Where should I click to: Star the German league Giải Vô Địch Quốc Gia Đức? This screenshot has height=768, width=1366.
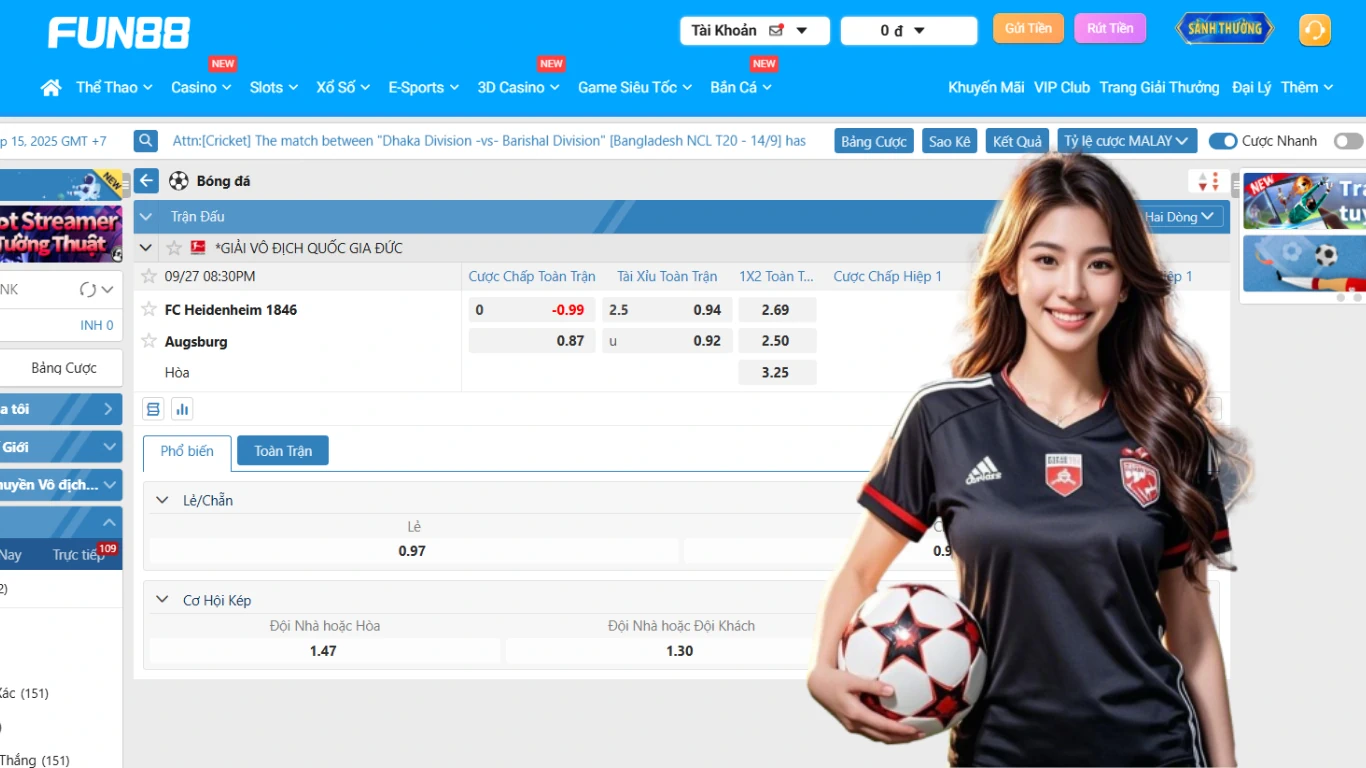[x=174, y=248]
